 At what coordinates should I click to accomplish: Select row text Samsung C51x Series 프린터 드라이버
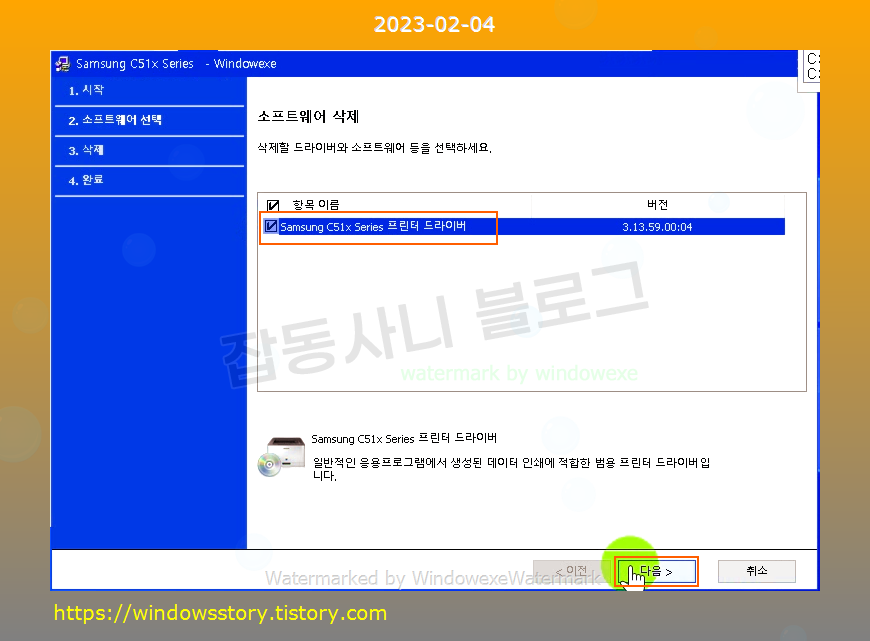click(373, 226)
